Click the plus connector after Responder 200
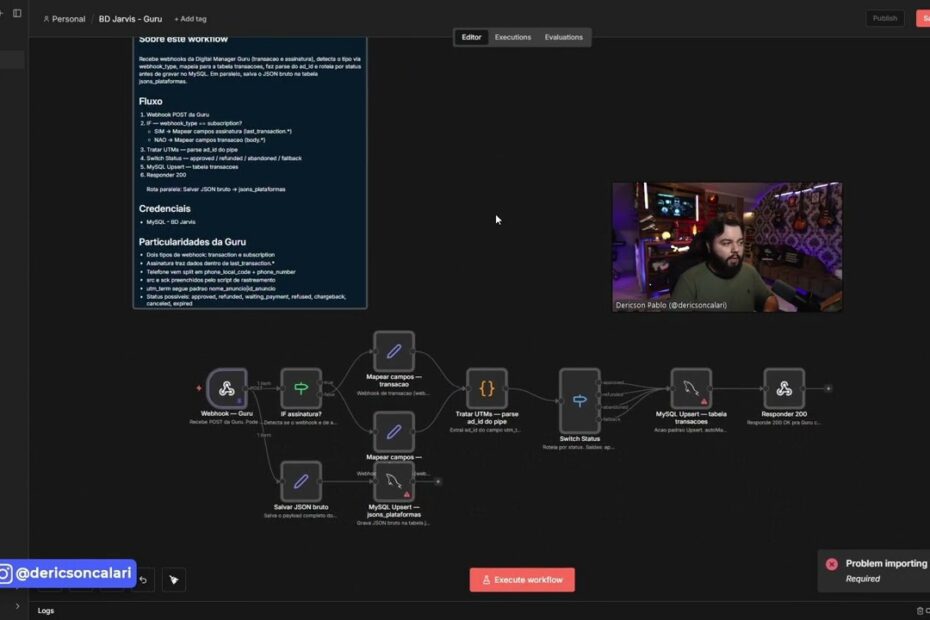The width and height of the screenshot is (930, 620). pos(828,388)
